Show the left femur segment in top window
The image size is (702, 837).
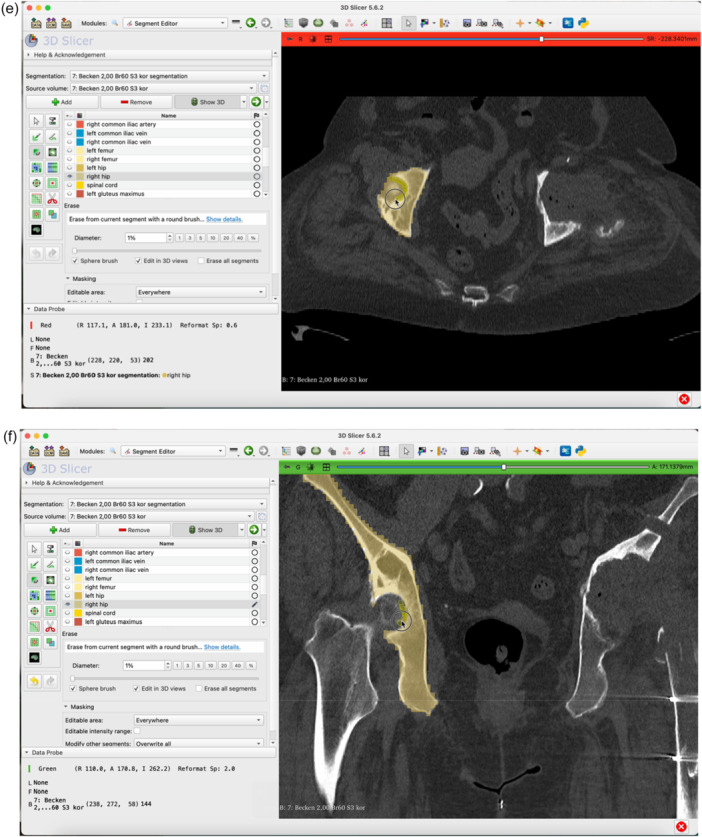point(69,151)
